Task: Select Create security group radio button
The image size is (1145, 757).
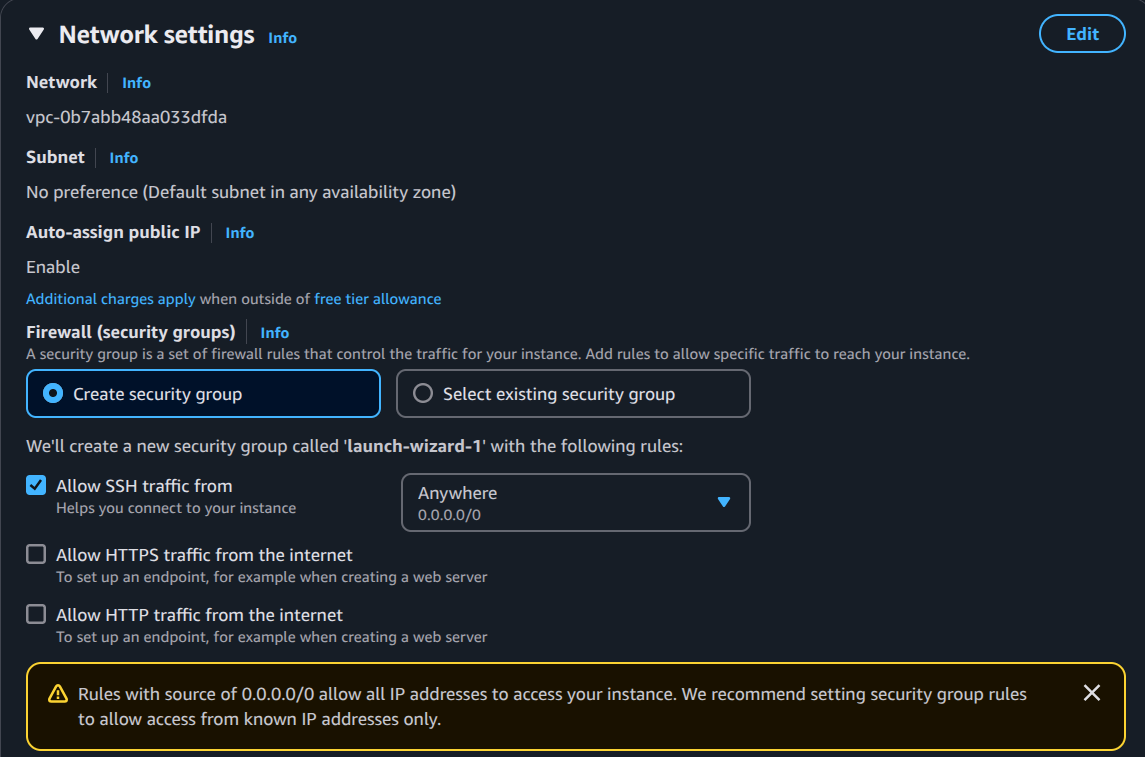Action: [203, 393]
